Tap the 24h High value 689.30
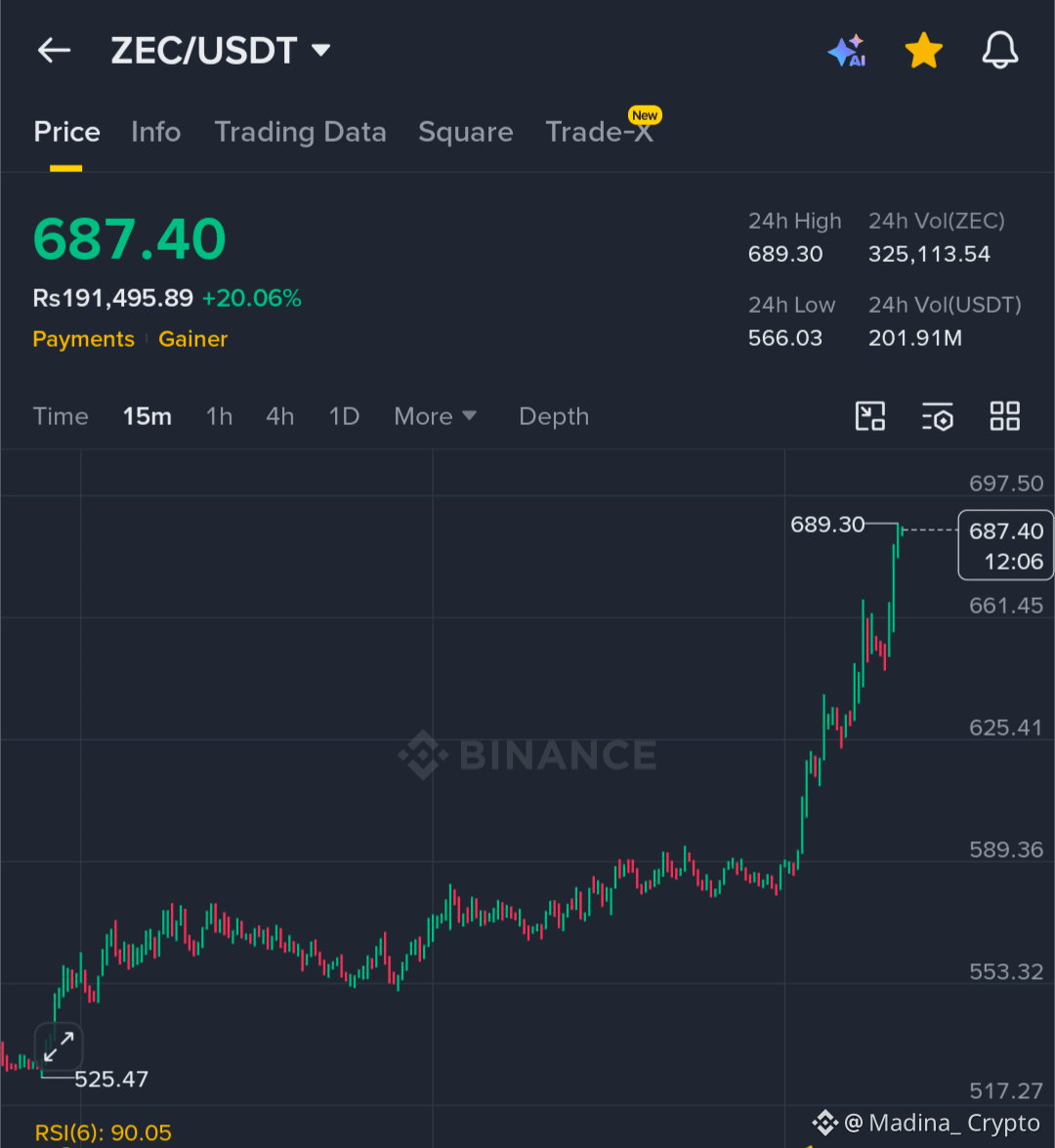1055x1148 pixels. [785, 254]
